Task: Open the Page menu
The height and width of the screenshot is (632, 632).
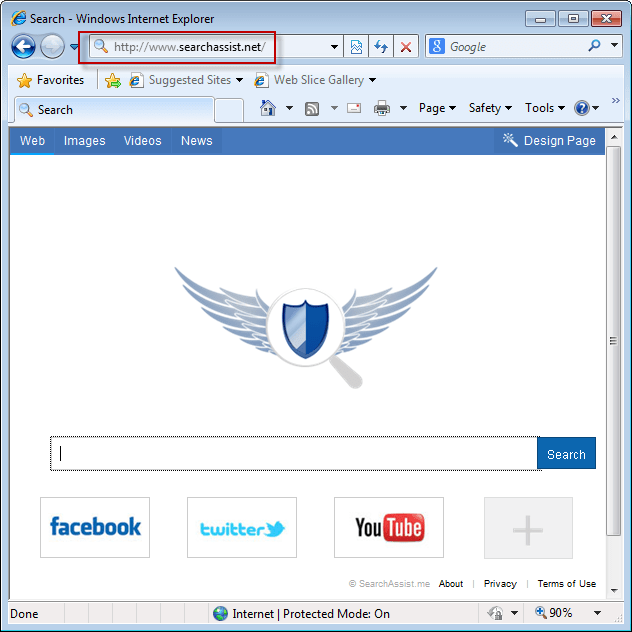Action: click(x=437, y=108)
